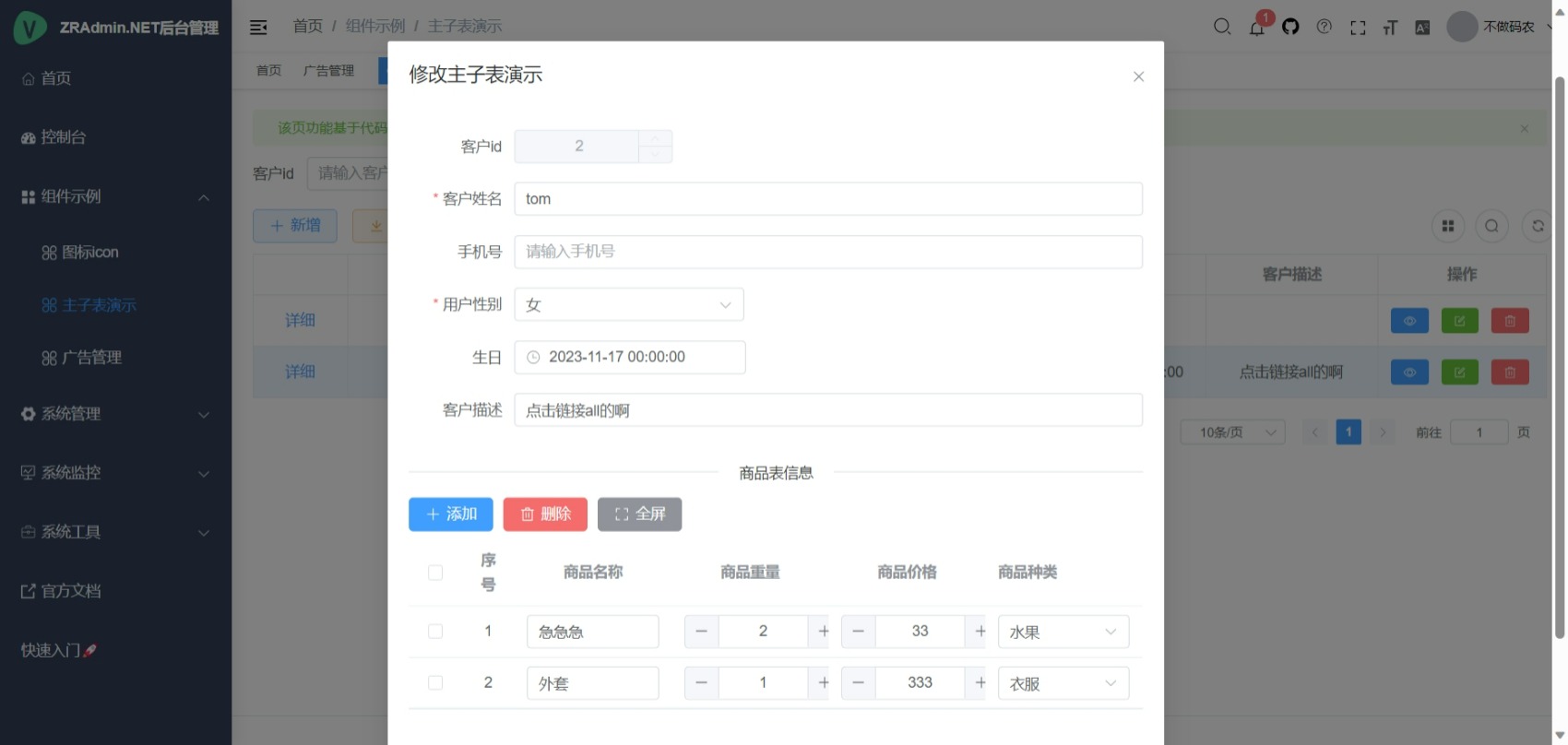The image size is (1568, 745).
Task: Open the 商品种类 dropdown showing 水果
Action: (x=1063, y=632)
